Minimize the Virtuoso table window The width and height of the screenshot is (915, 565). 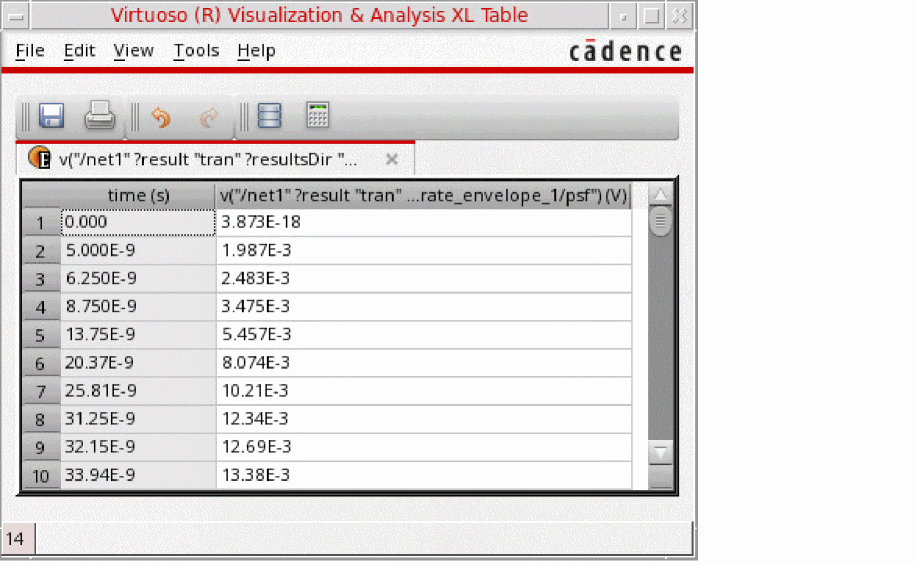[x=623, y=16]
